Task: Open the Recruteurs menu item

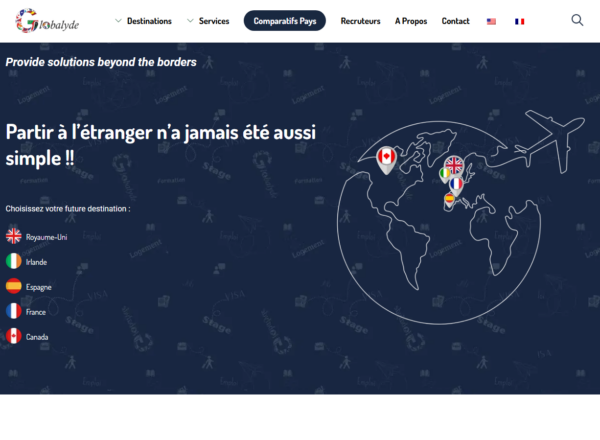Action: 360,21
